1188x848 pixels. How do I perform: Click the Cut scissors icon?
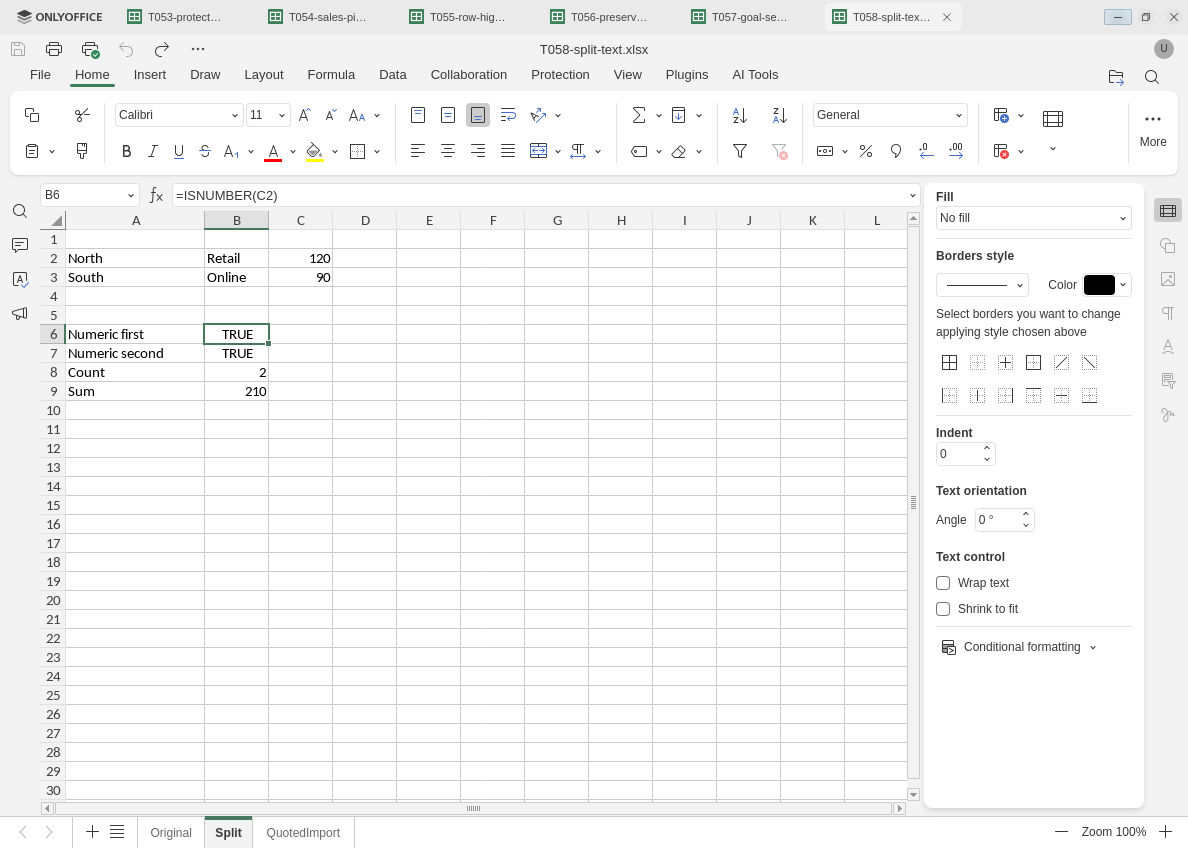click(82, 115)
